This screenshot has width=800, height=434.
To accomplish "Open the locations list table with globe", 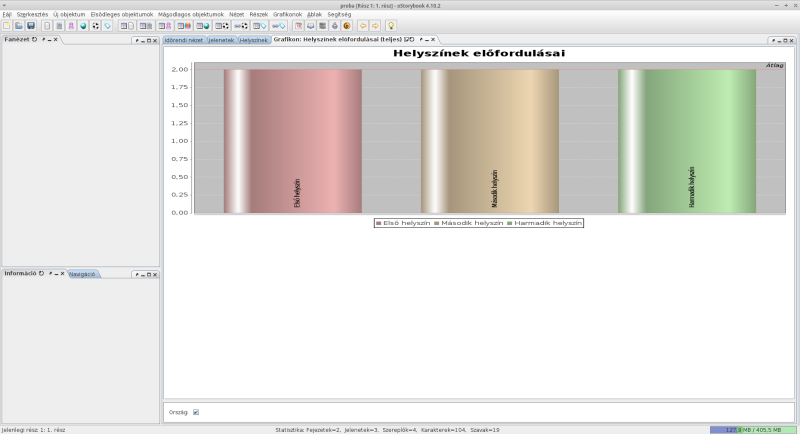I will click(x=203, y=25).
